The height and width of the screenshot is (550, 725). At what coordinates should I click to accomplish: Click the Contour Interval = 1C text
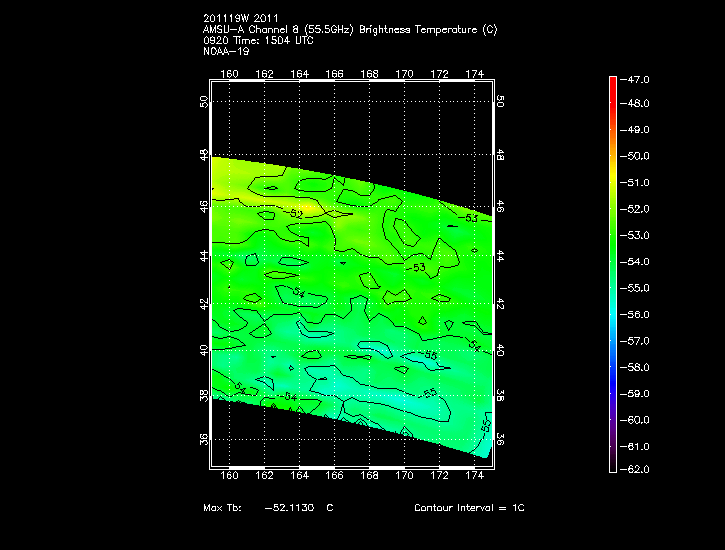pos(469,508)
